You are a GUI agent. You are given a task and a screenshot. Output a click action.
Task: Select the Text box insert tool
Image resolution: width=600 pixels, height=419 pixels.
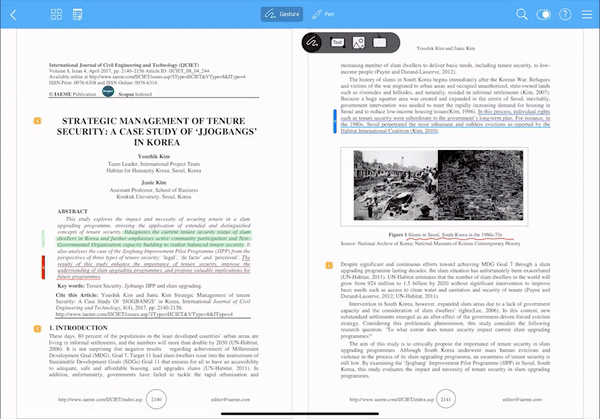point(337,42)
